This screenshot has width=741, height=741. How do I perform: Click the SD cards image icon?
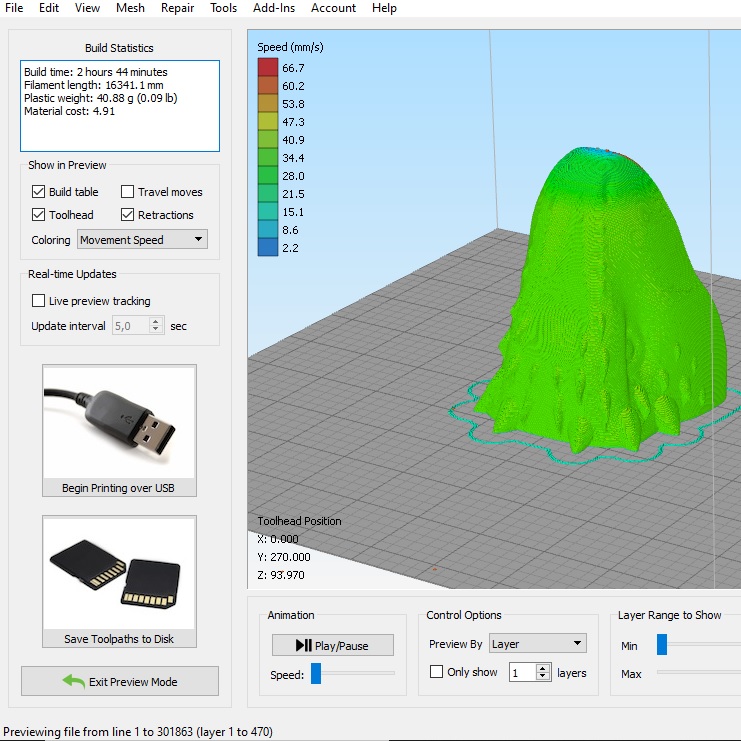(119, 572)
